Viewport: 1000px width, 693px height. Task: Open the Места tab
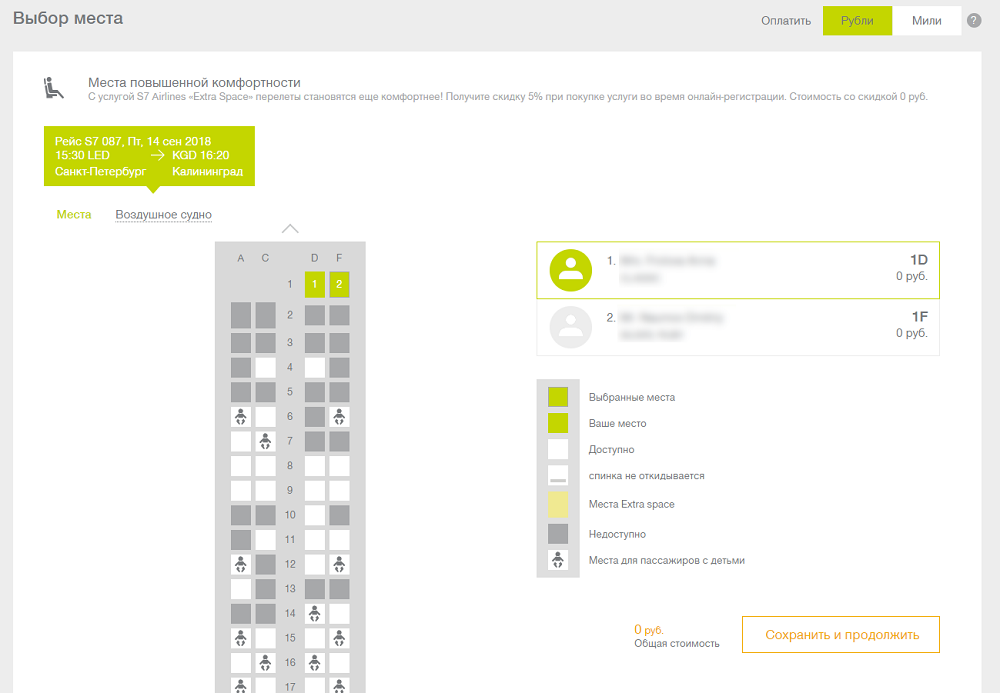coord(74,214)
